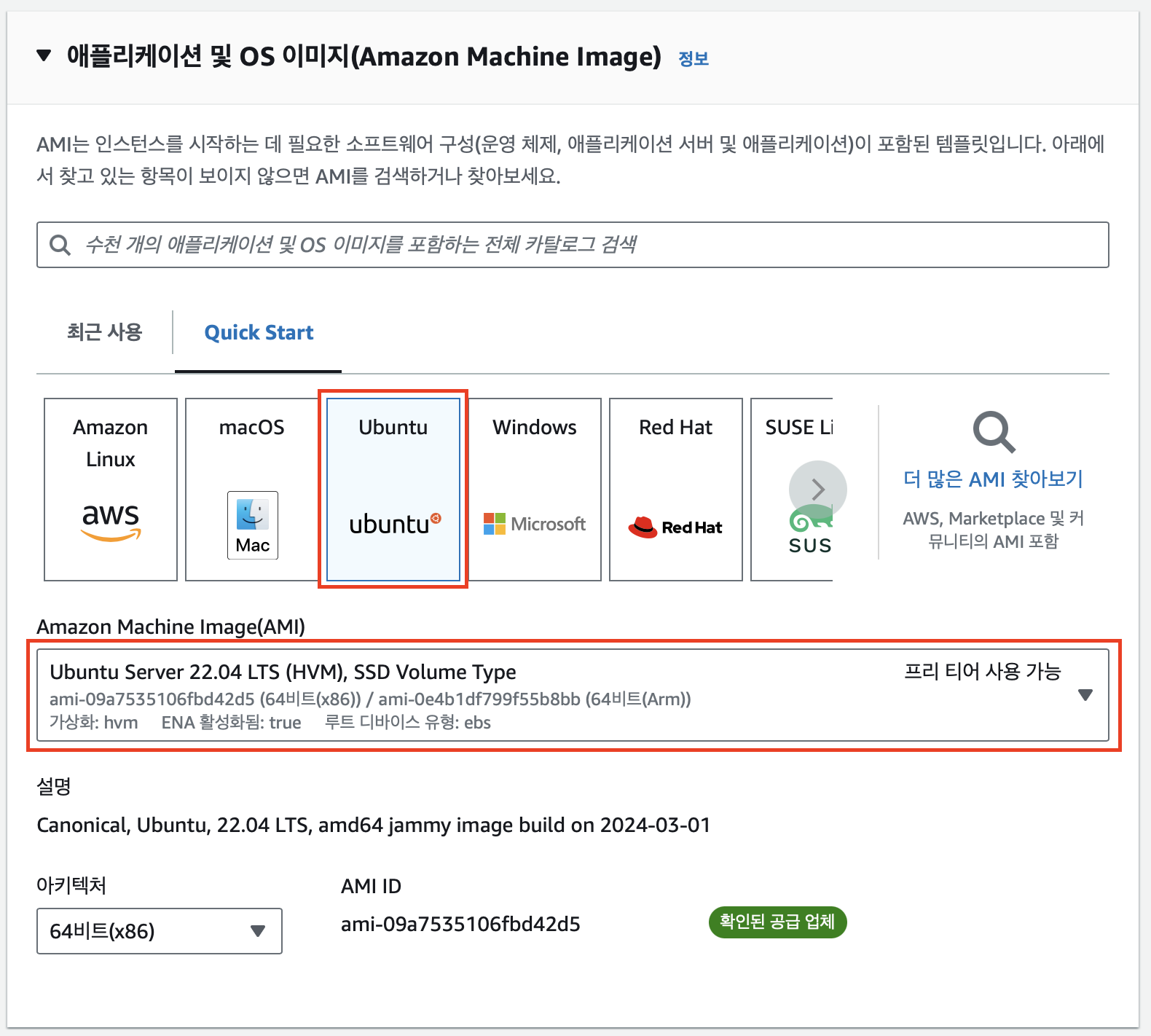Click the ubuntu logo icon
The image size is (1151, 1036).
[x=395, y=524]
